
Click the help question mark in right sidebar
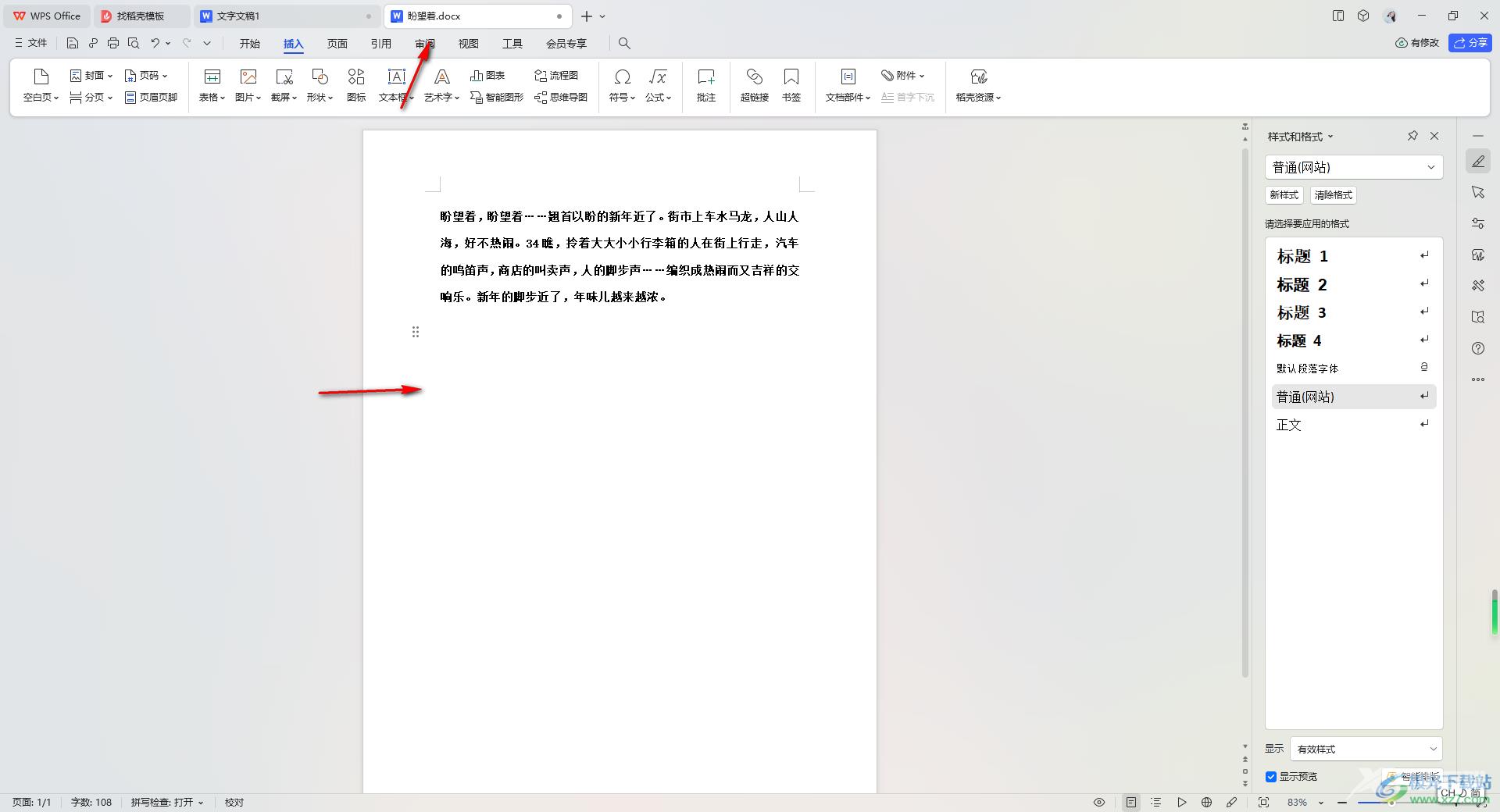click(1478, 348)
